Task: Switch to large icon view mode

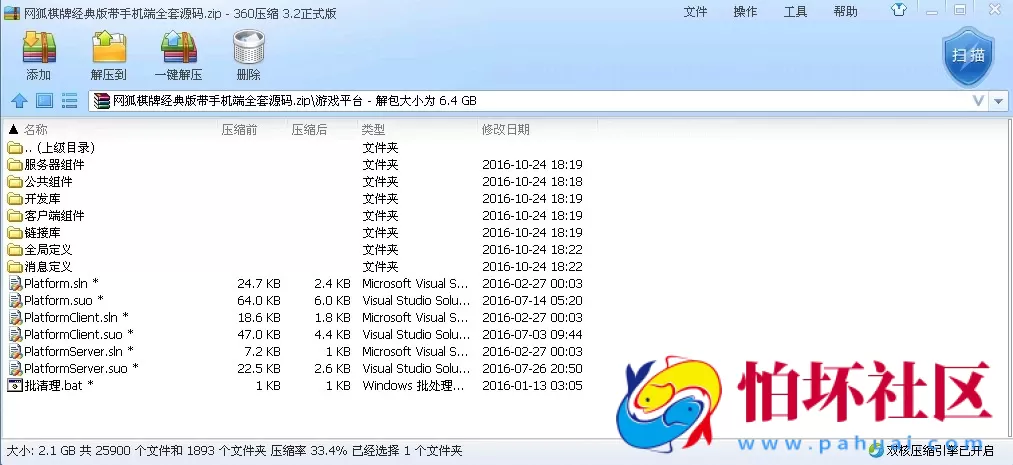Action: [x=44, y=101]
